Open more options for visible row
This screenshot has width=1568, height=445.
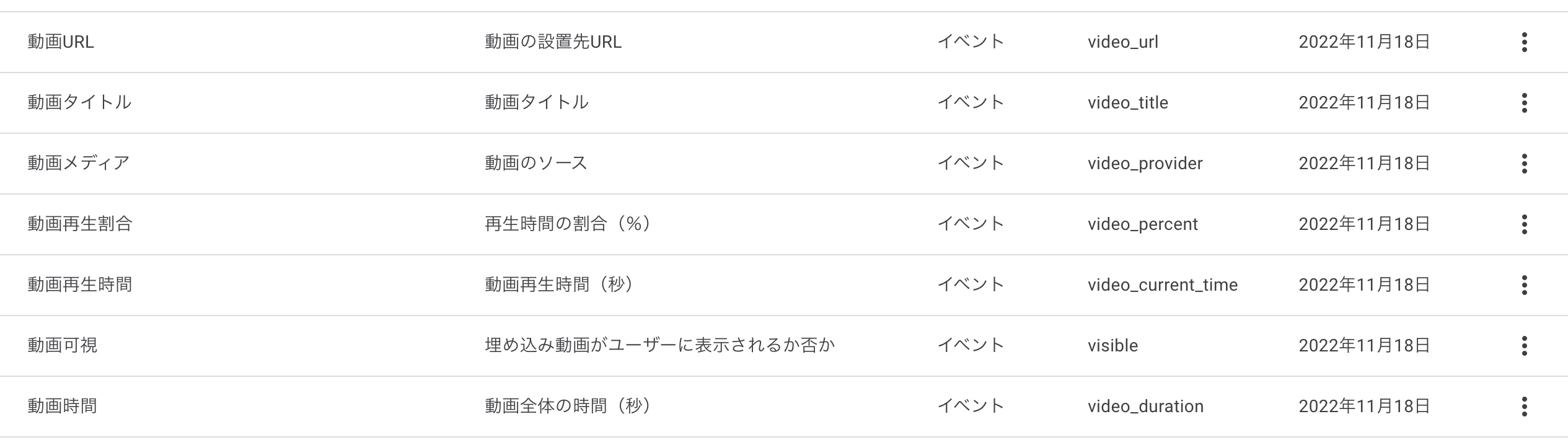tap(1524, 346)
